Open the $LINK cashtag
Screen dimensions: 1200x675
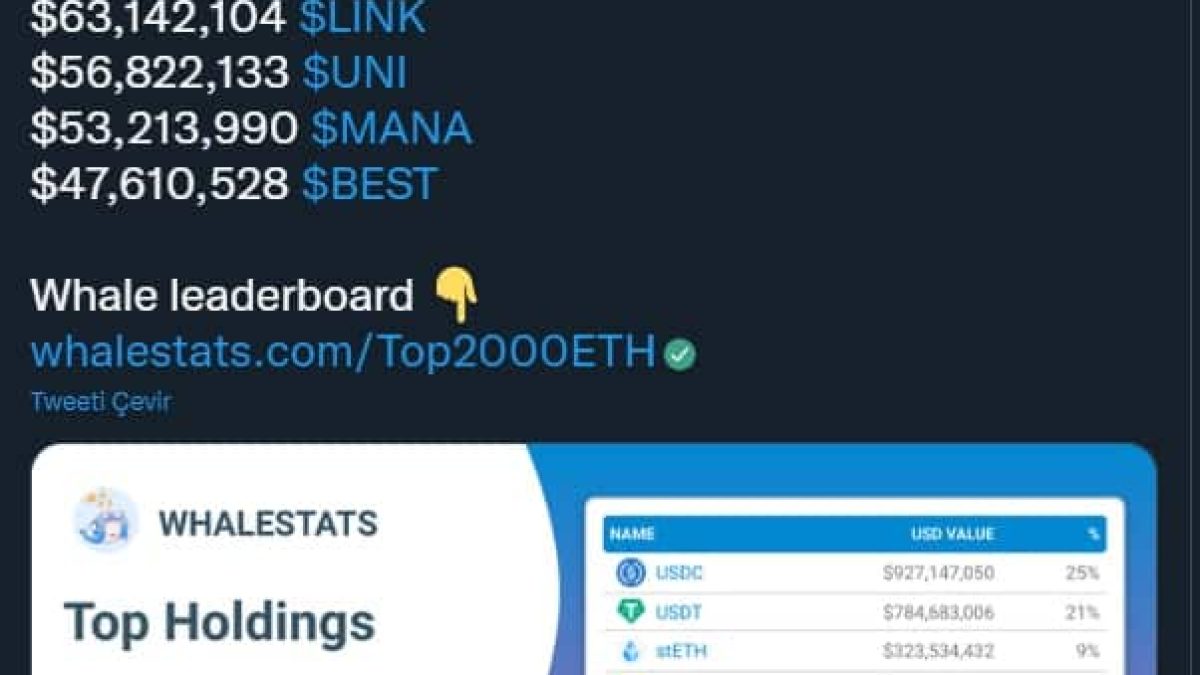[363, 20]
